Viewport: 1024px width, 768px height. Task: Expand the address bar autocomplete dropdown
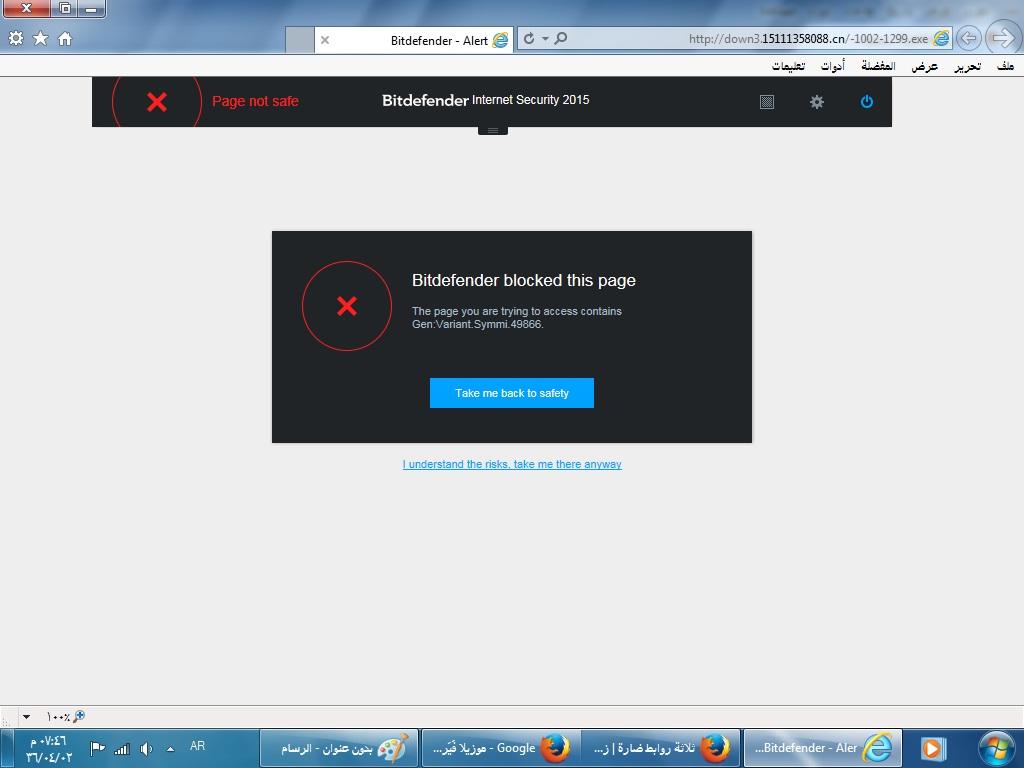[x=545, y=39]
